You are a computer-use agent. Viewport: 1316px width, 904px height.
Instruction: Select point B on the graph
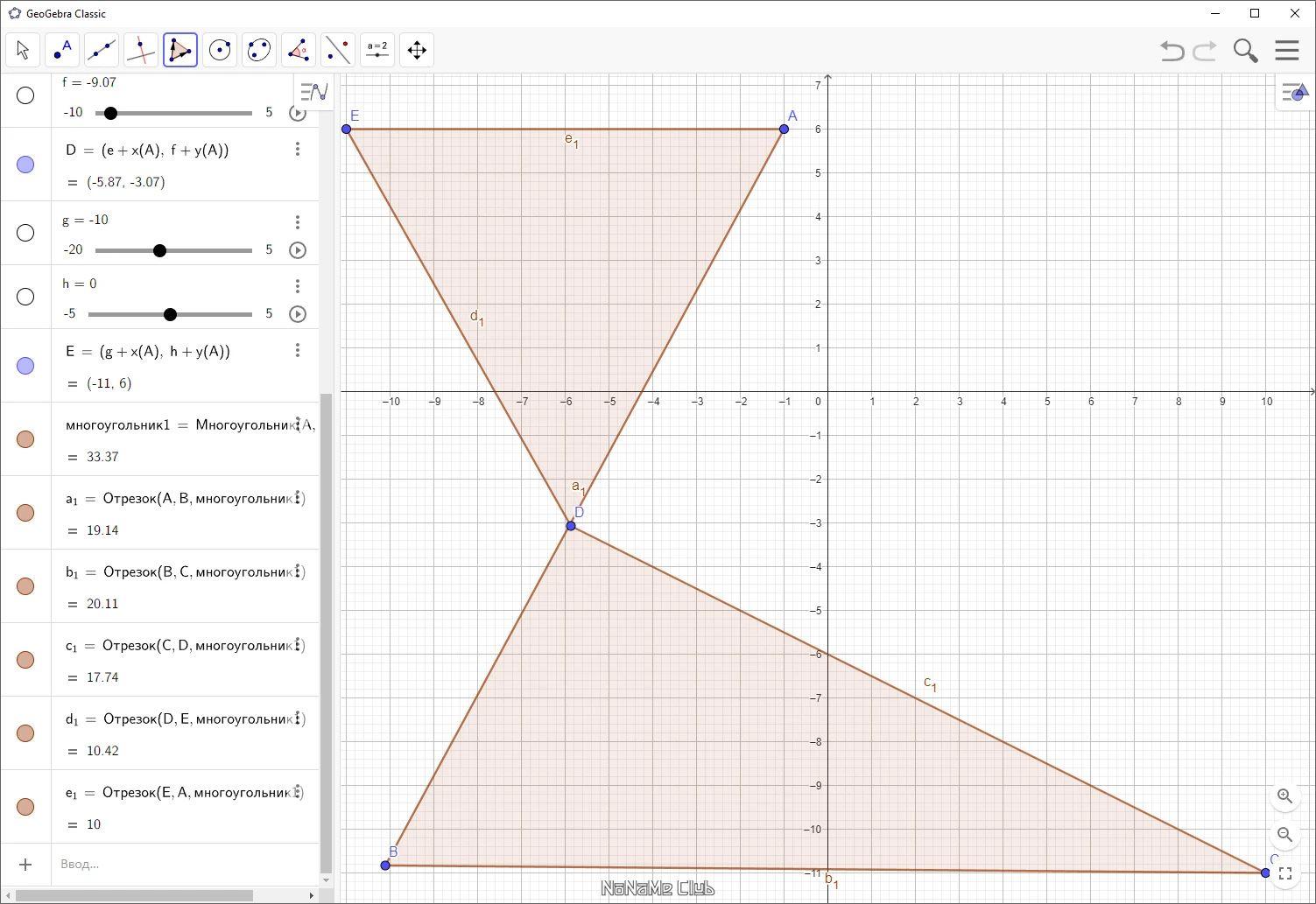[x=385, y=865]
